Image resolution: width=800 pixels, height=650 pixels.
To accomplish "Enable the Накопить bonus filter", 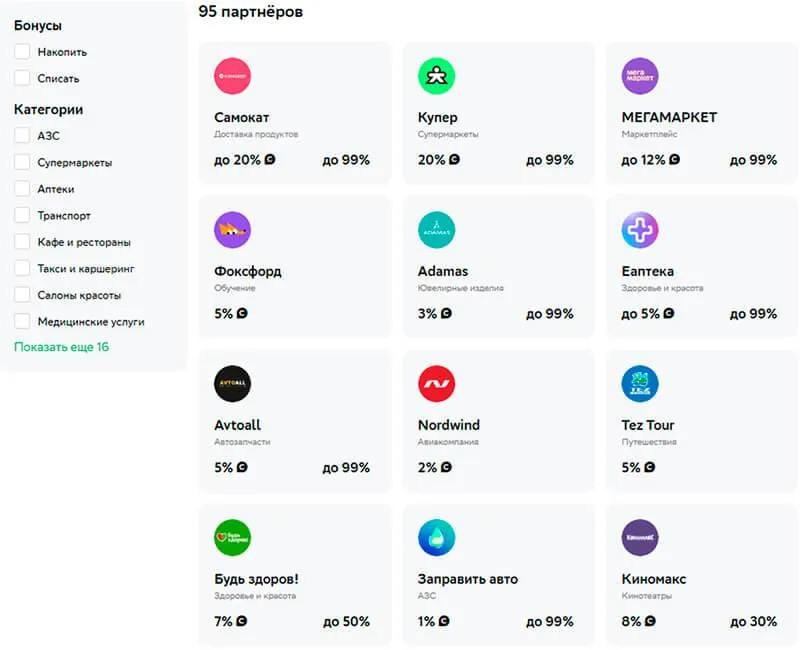I will click(x=22, y=52).
